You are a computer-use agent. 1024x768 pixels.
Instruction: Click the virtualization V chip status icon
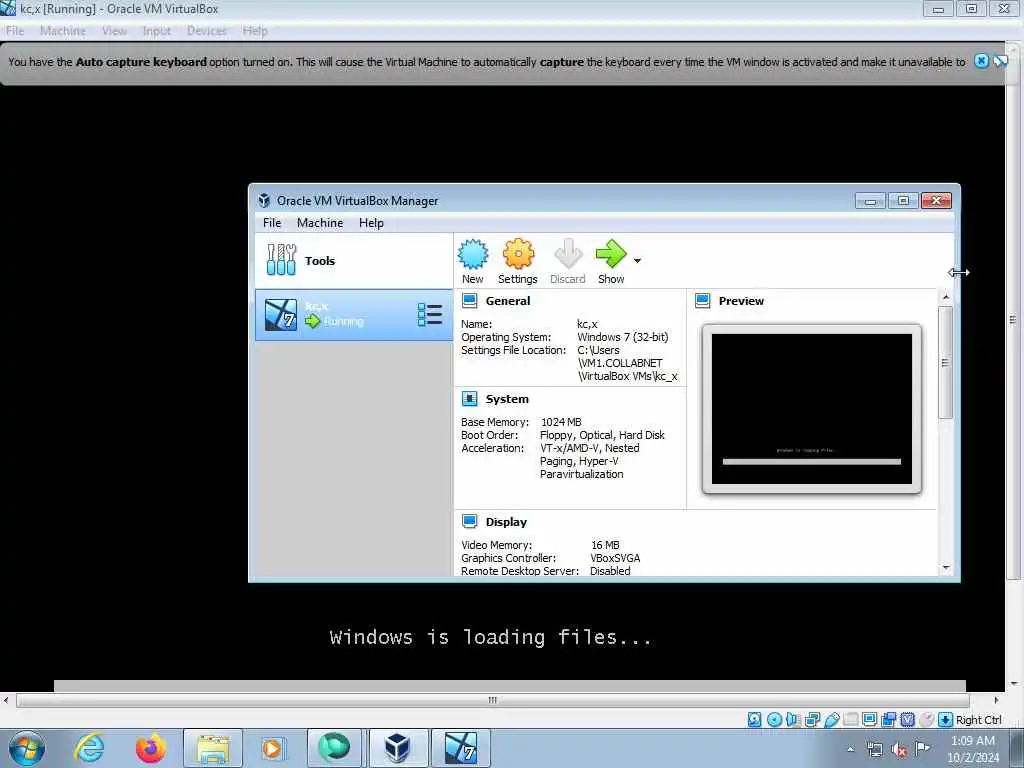[x=907, y=720]
